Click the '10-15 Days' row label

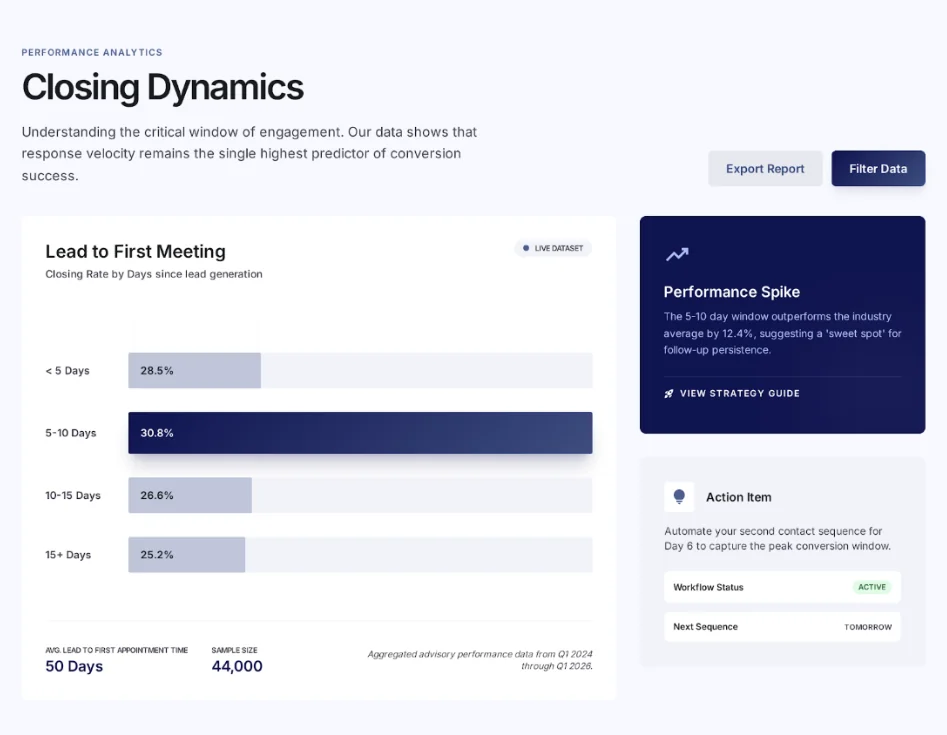(x=73, y=495)
